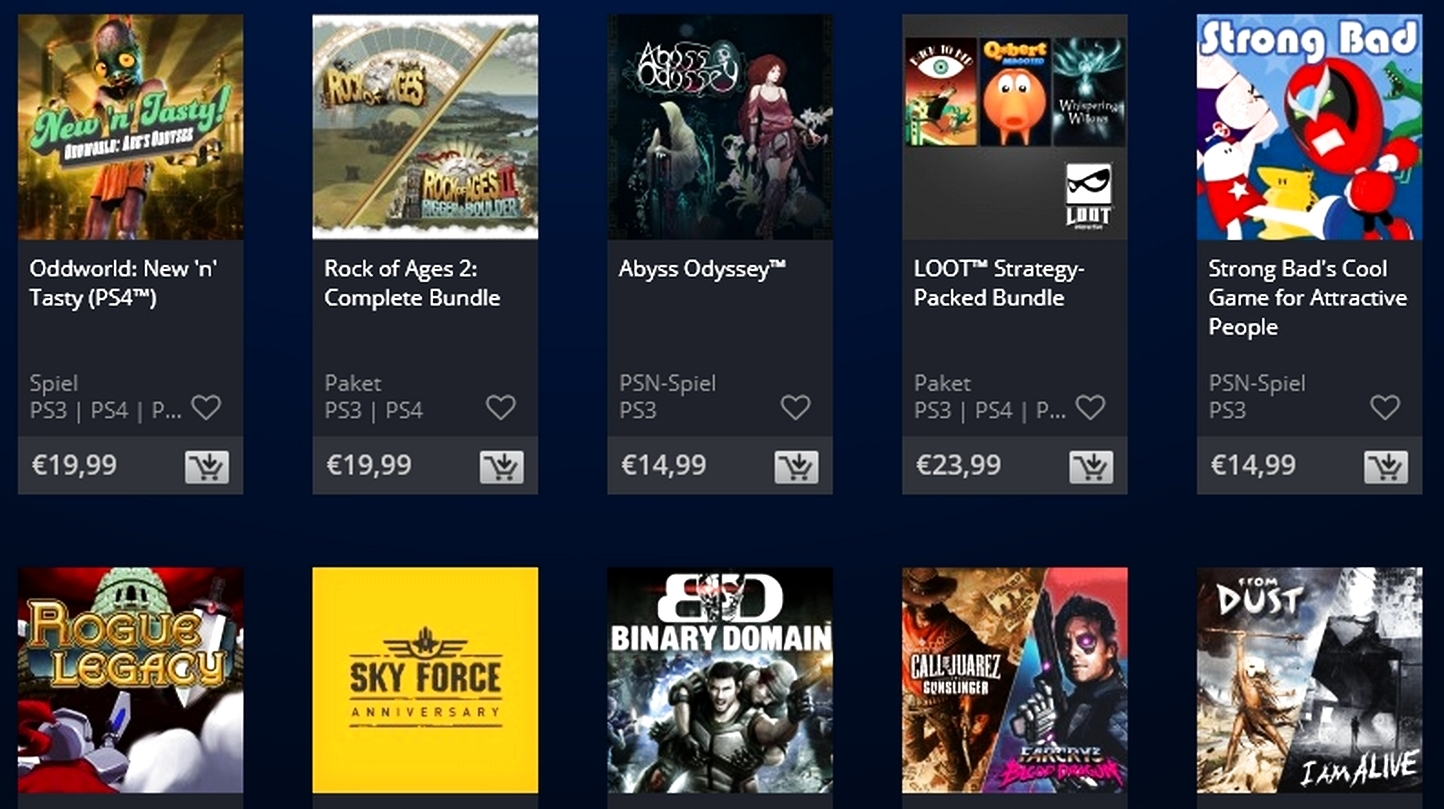
Task: Add Abyss Odyssey to cart
Action: [796, 466]
